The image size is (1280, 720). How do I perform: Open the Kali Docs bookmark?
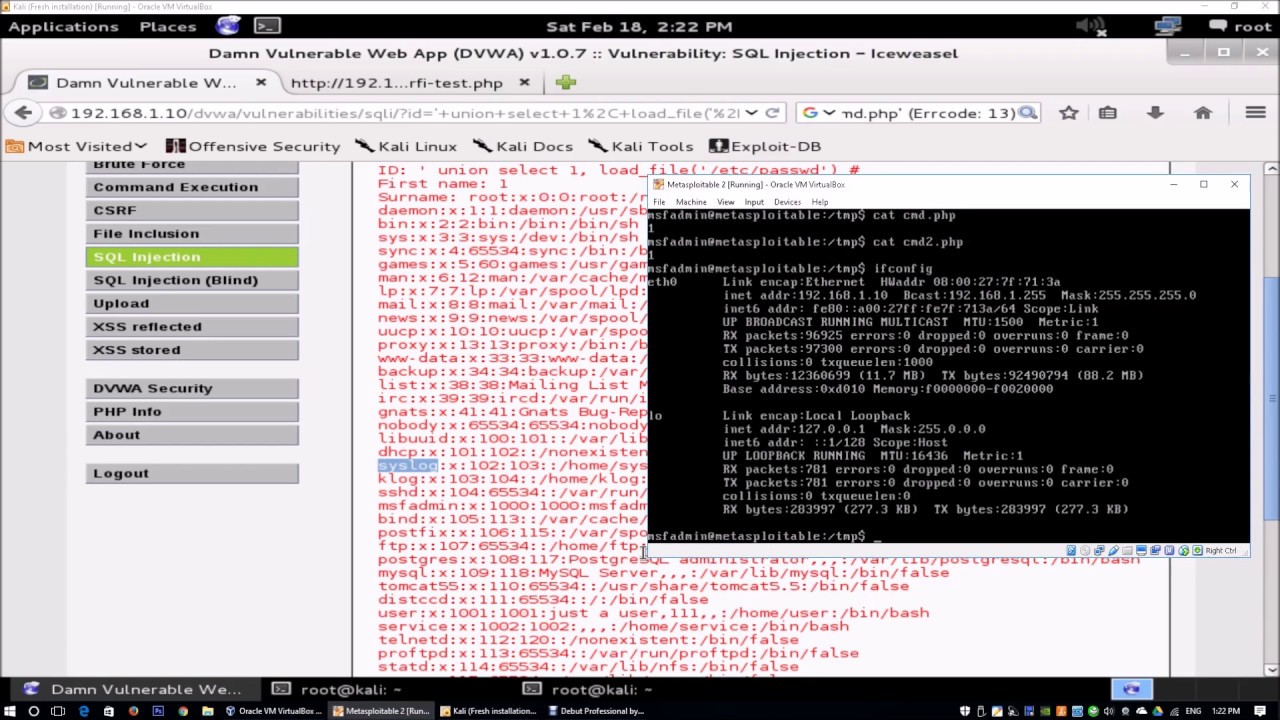click(522, 146)
